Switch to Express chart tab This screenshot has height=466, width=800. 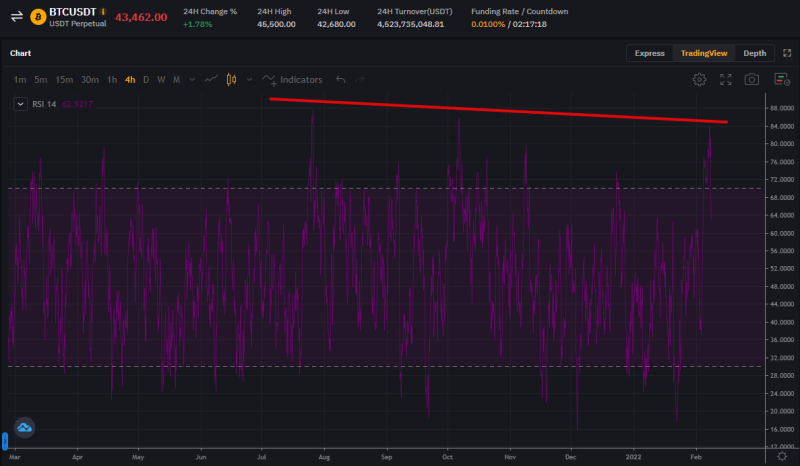(x=649, y=53)
